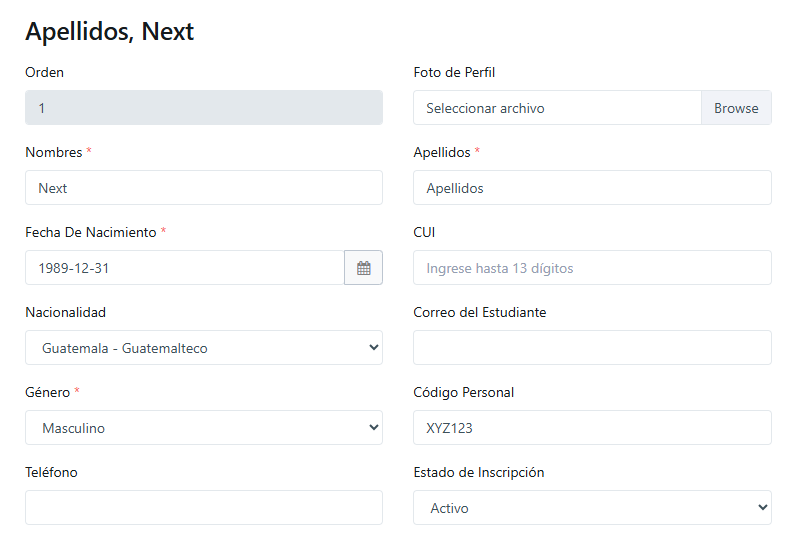
Task: Click the Seleccionar archivo file field
Action: 557,108
